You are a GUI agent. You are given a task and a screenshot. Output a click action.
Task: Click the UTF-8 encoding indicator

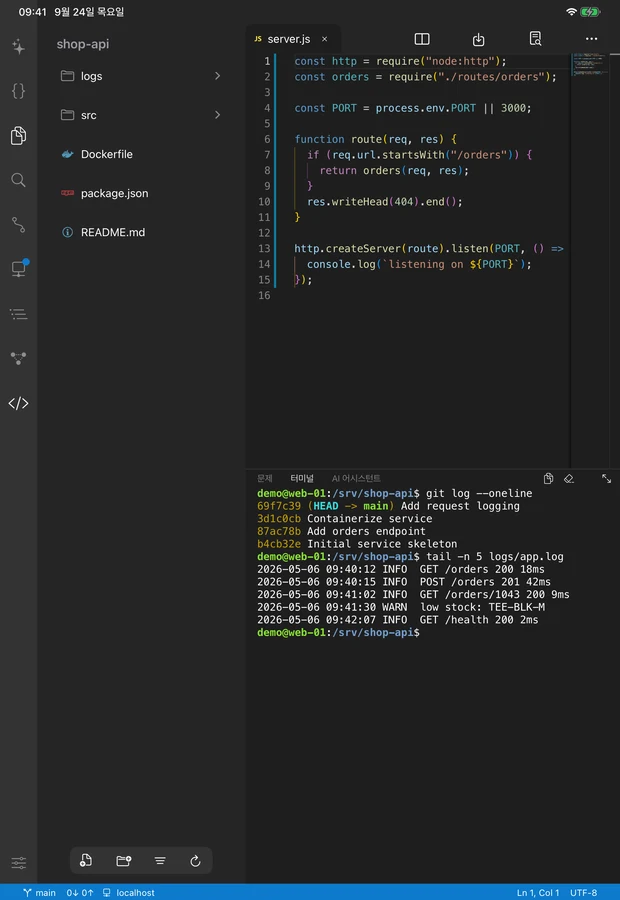point(583,893)
